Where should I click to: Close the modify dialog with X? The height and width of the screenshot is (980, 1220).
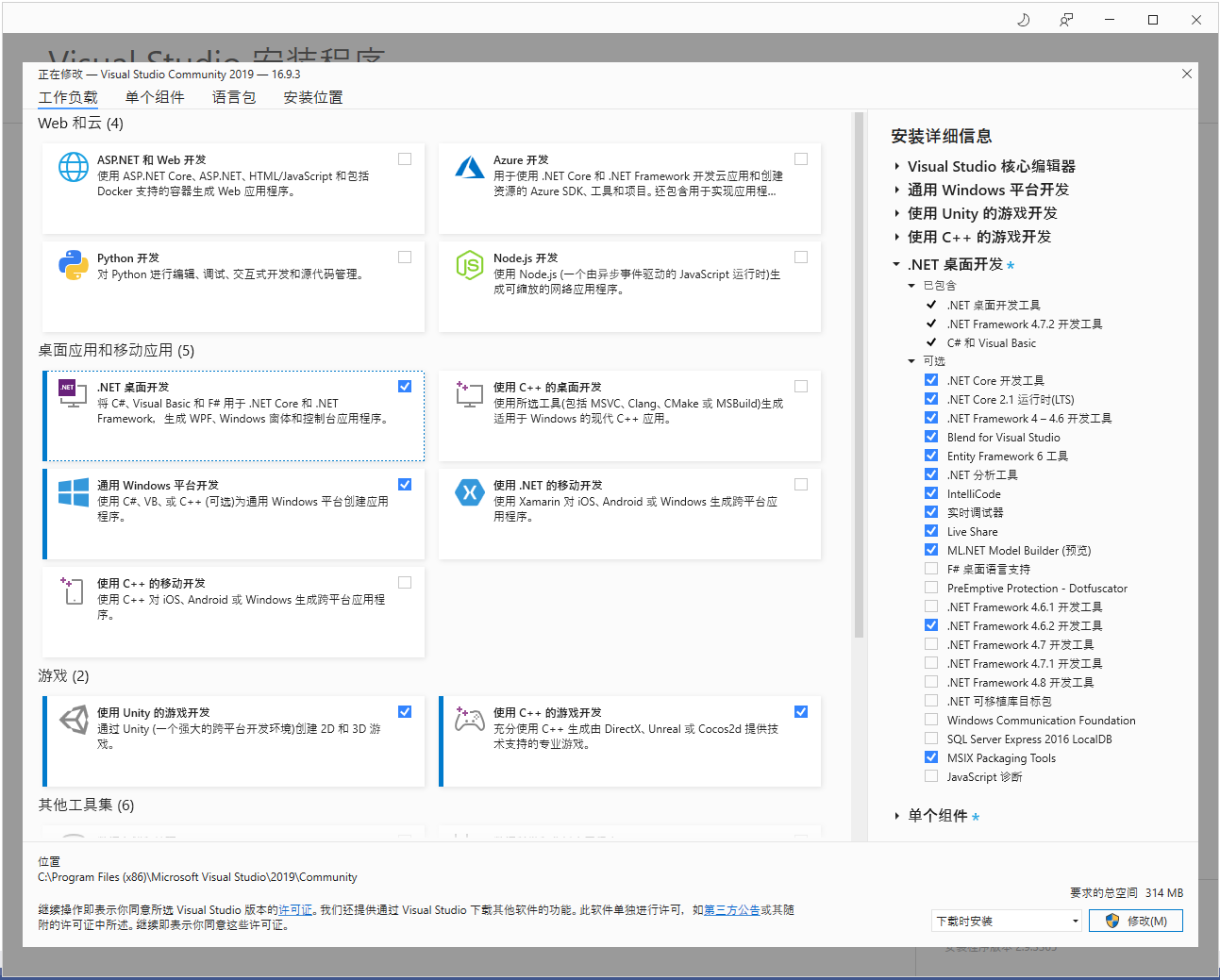coord(1187,74)
